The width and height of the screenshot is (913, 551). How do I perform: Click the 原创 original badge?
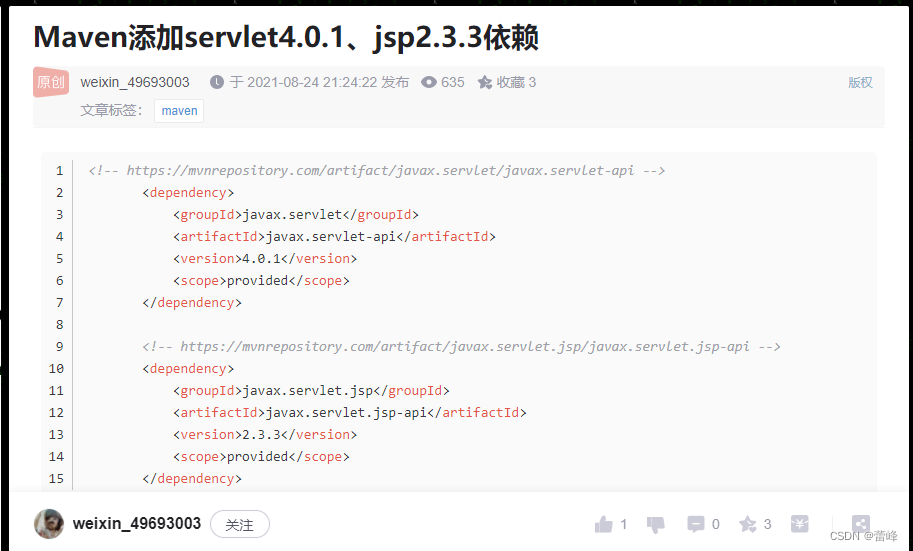(51, 82)
